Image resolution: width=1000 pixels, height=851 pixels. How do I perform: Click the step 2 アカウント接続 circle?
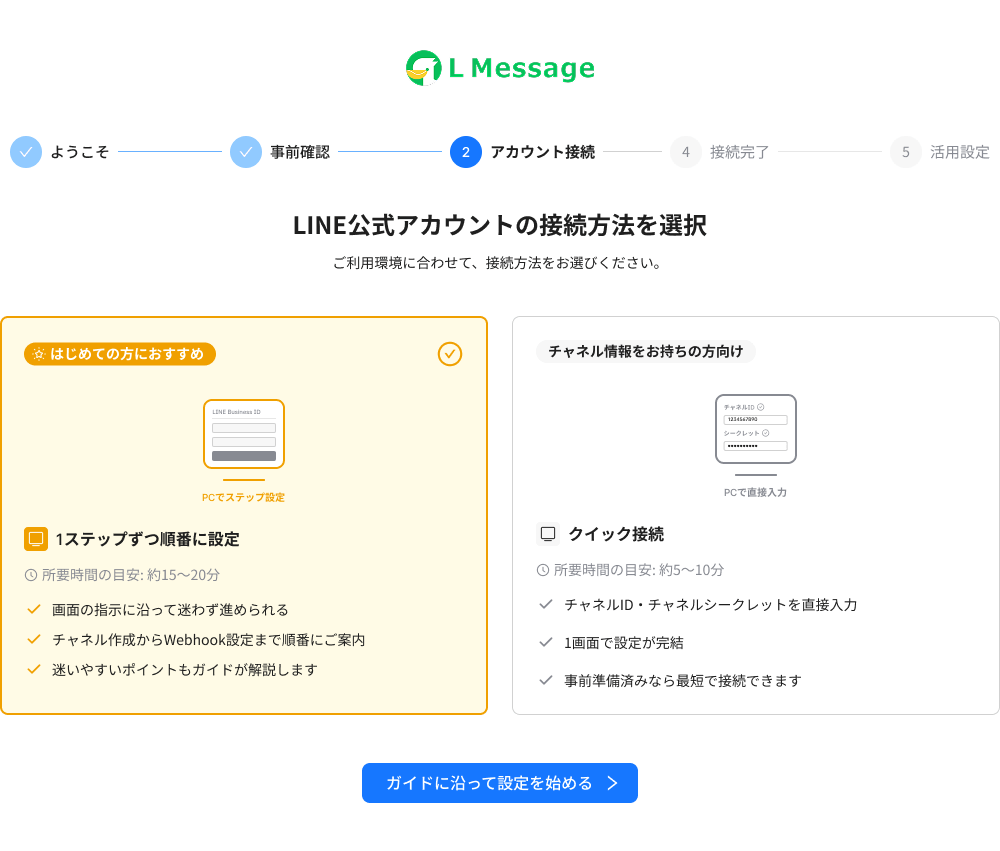(x=466, y=152)
